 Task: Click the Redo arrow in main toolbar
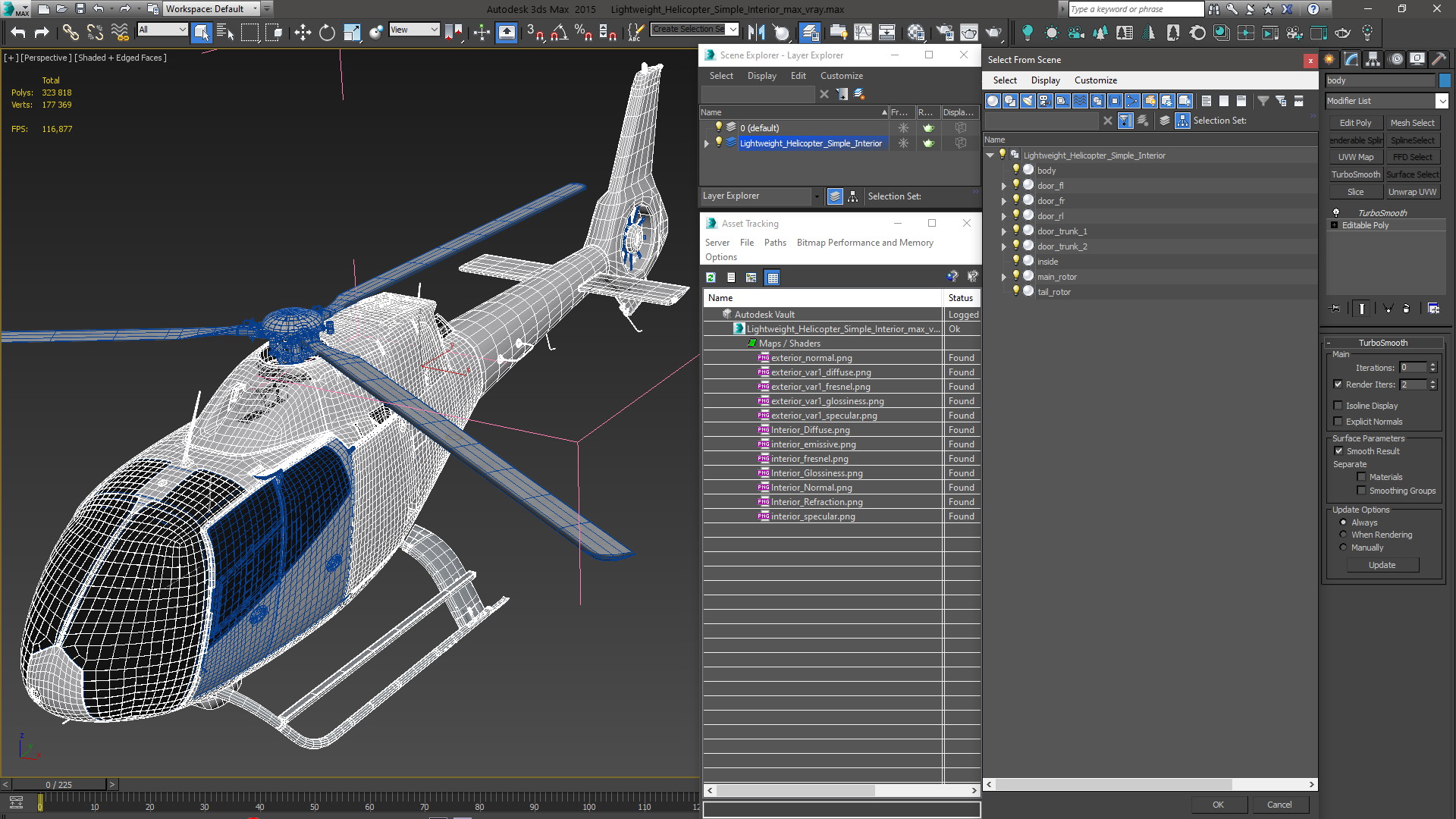click(42, 32)
